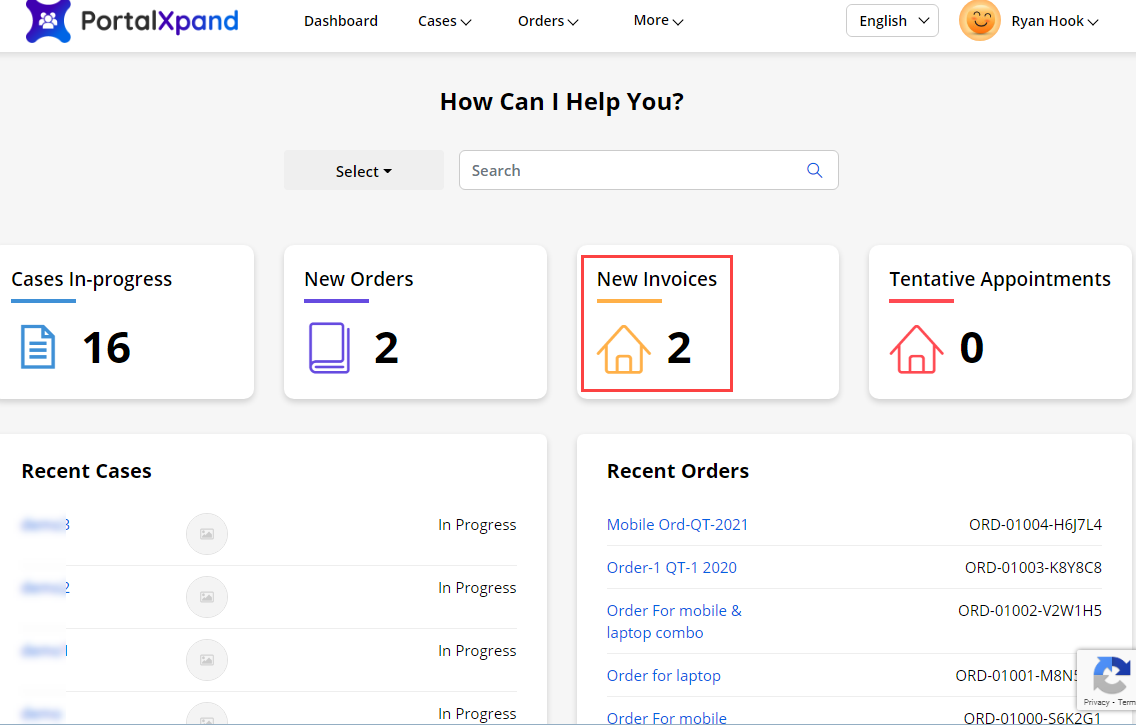The image size is (1136, 725).
Task: Click the reCAPTCHA badge icon
Action: (1110, 676)
